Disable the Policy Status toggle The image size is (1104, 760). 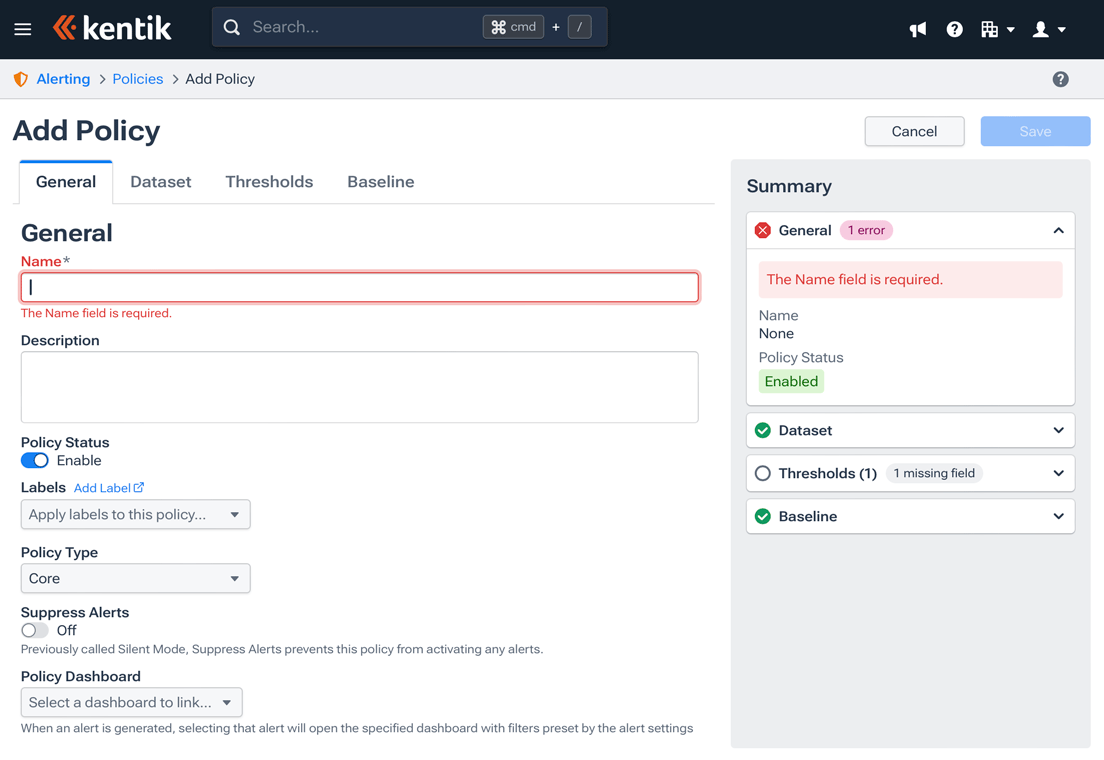34,460
